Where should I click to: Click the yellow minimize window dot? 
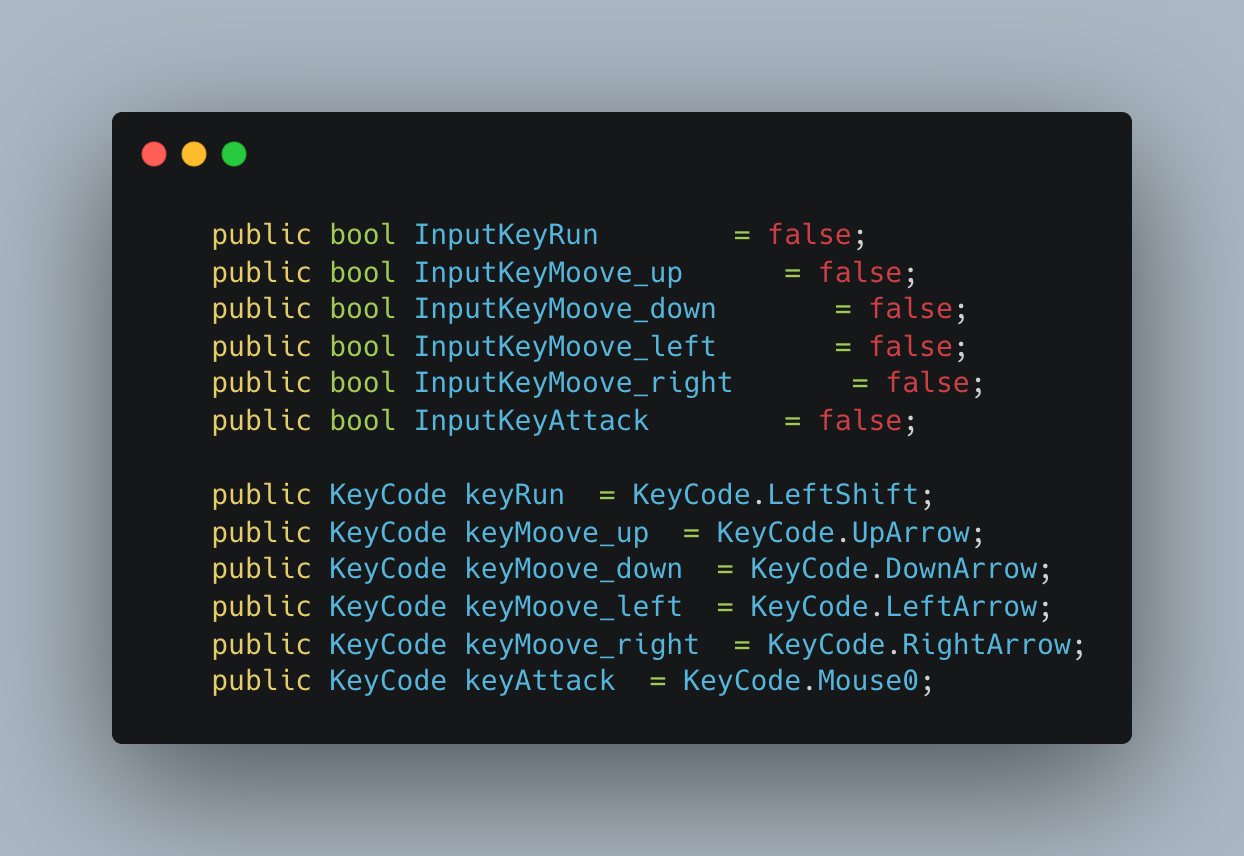pos(194,154)
